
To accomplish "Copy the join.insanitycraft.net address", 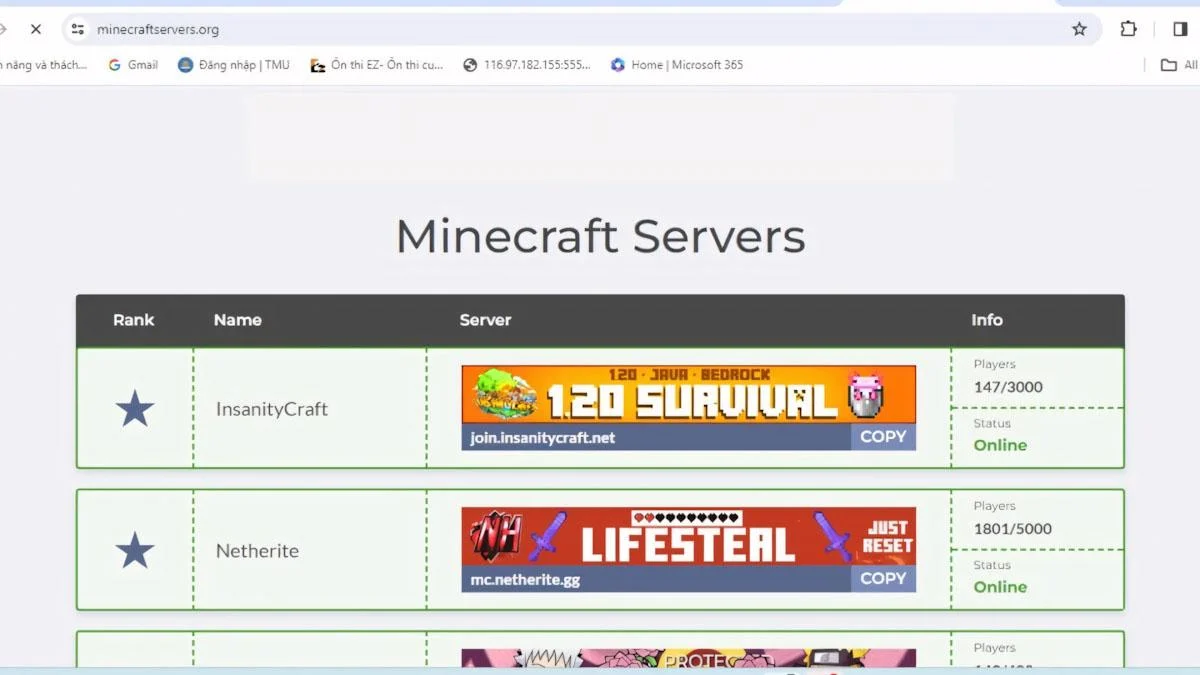I will coord(883,437).
